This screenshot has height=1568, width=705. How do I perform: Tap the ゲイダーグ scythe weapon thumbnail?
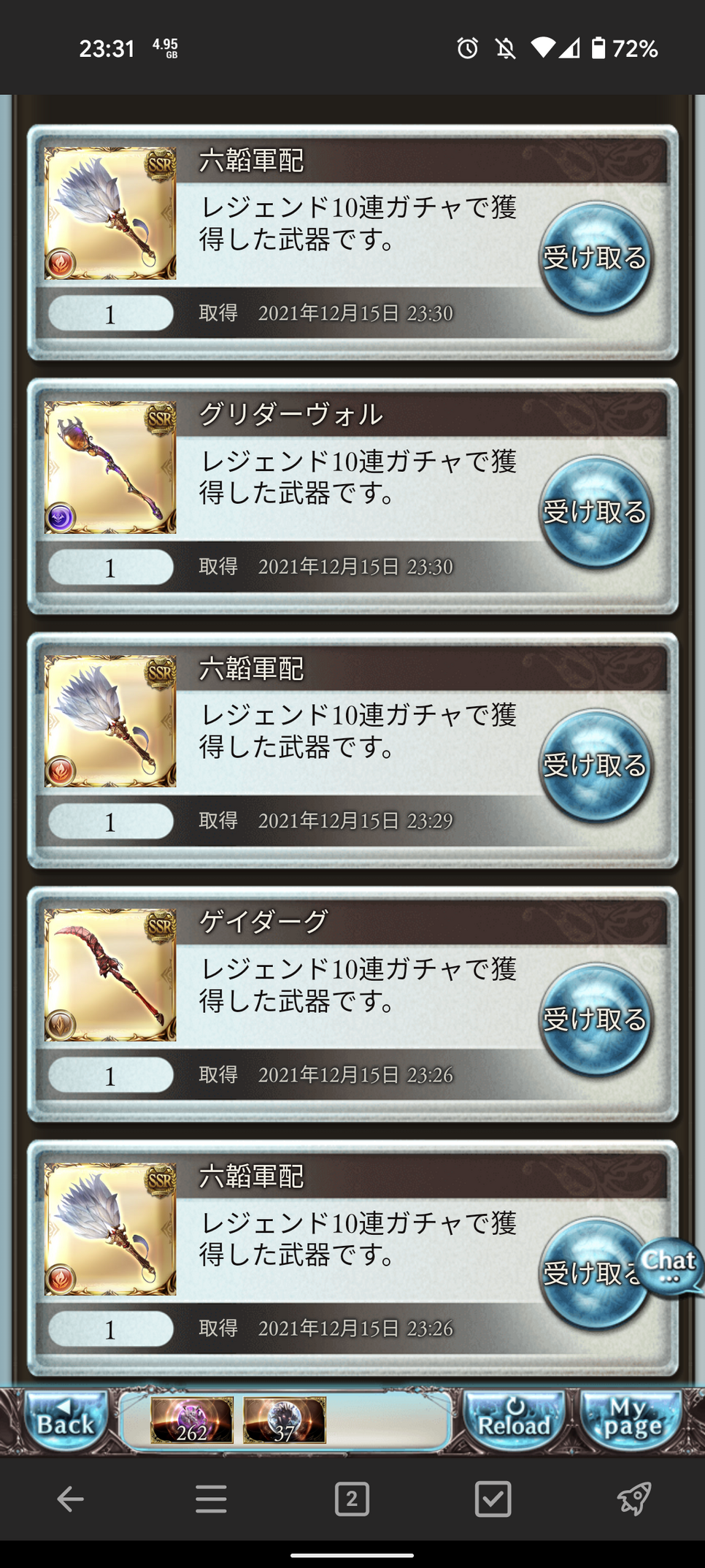click(x=110, y=974)
